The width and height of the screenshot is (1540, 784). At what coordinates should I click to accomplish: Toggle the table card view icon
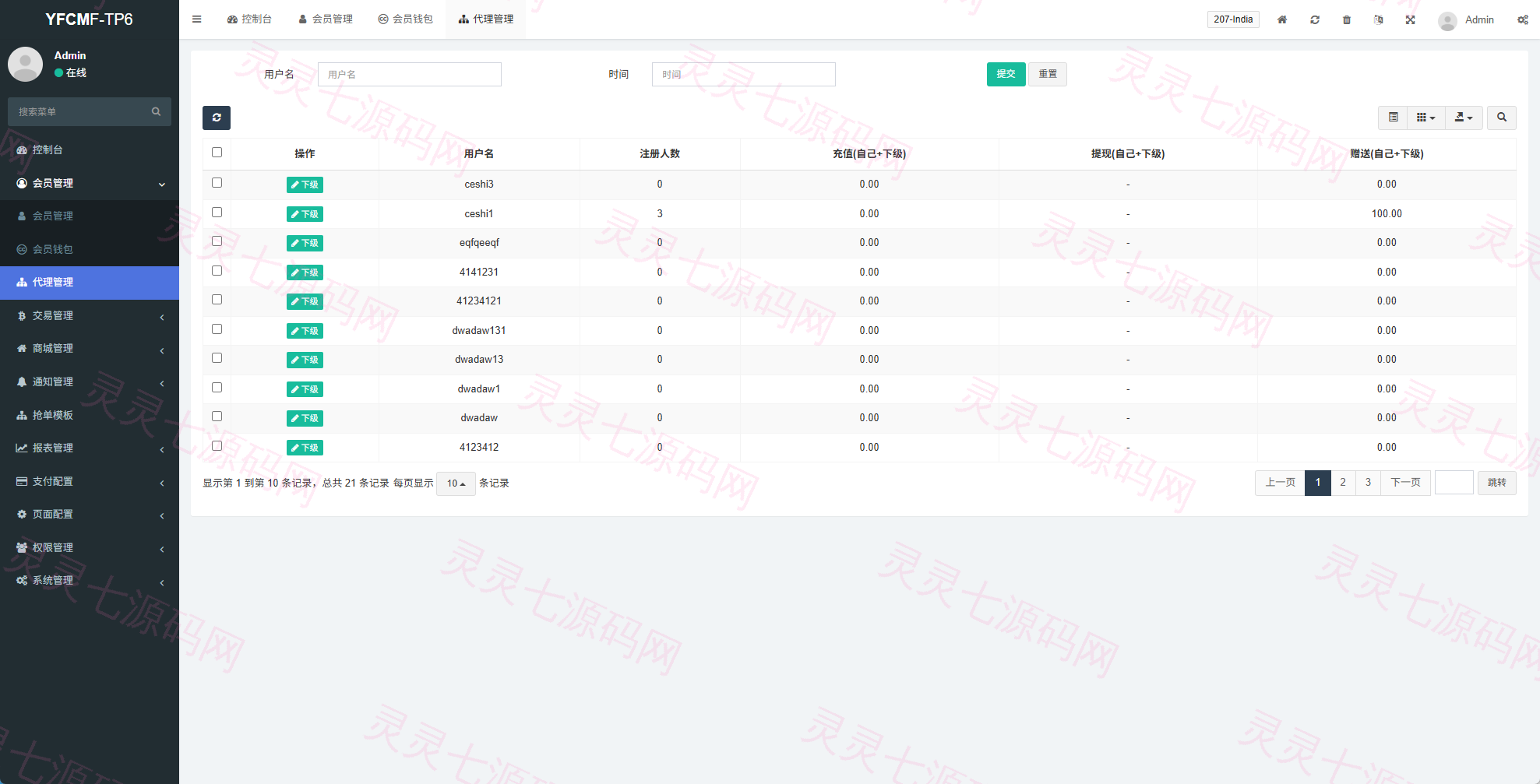point(1393,118)
